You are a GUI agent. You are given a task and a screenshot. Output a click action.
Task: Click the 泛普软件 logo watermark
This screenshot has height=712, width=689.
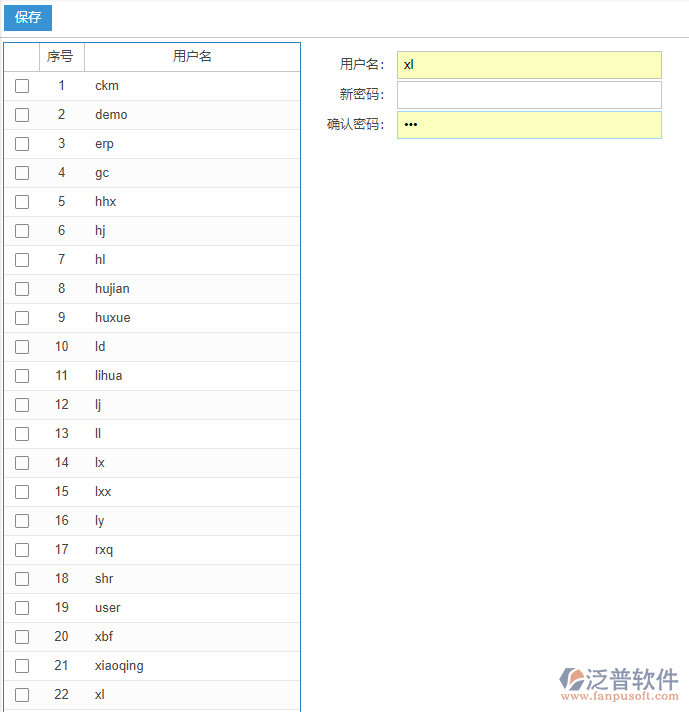[619, 682]
